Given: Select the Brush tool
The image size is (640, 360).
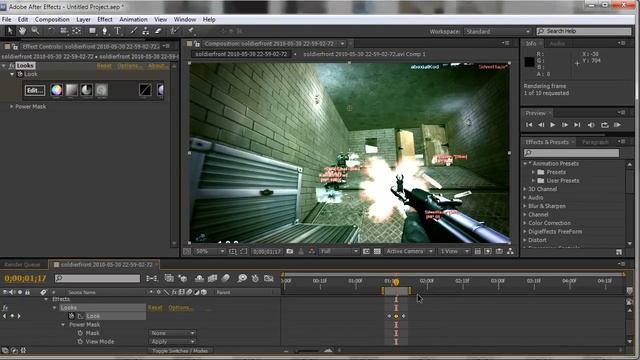Looking at the screenshot, I should 133,31.
